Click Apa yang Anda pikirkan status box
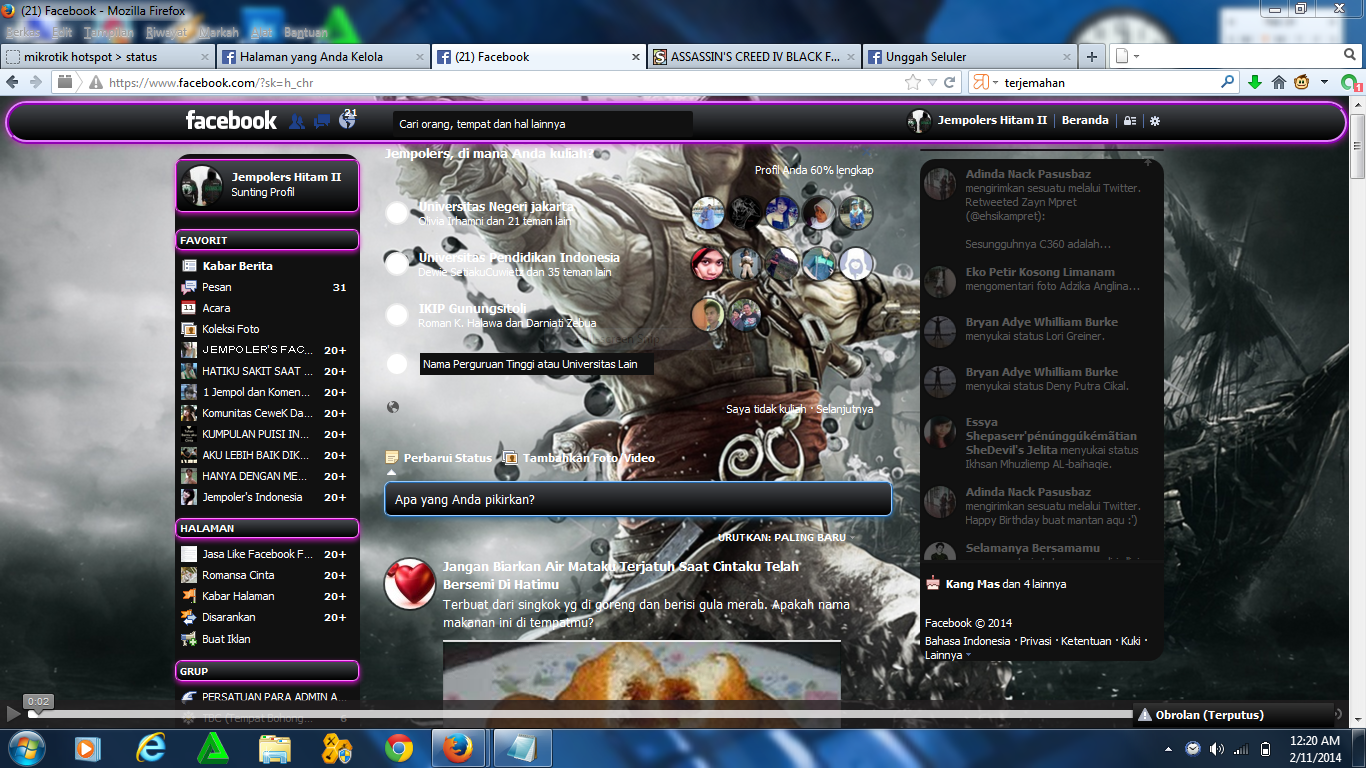Image resolution: width=1366 pixels, height=768 pixels. point(638,499)
